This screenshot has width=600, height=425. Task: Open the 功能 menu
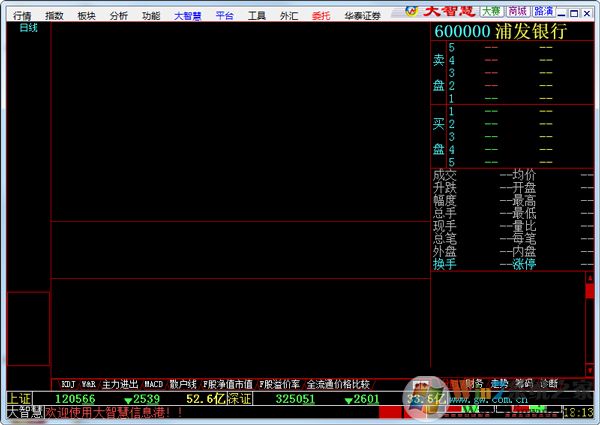pos(151,16)
